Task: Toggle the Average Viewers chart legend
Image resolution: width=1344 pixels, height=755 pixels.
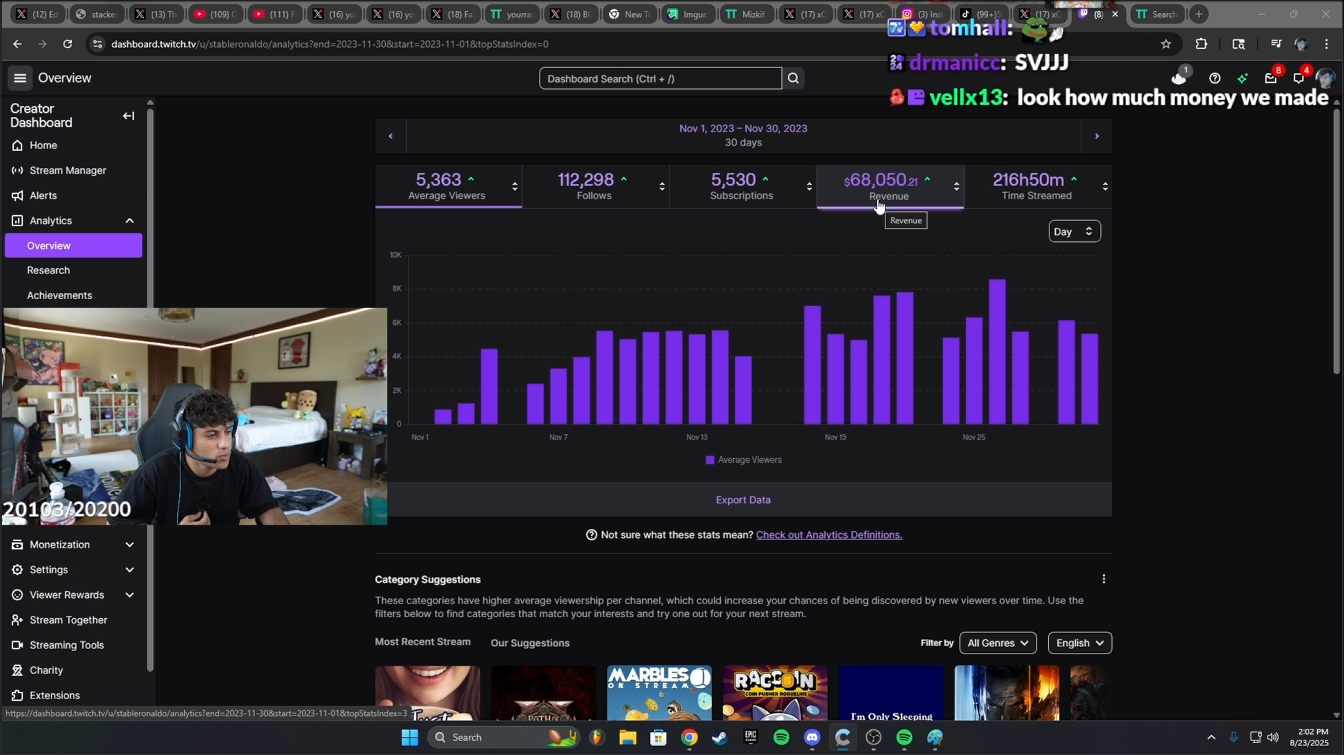Action: [x=744, y=460]
